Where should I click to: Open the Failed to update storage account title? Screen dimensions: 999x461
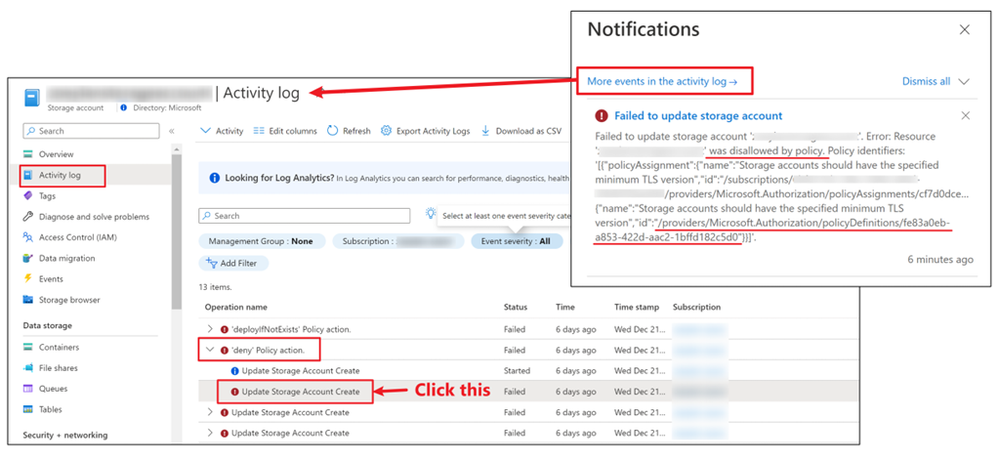pyautogui.click(x=698, y=116)
